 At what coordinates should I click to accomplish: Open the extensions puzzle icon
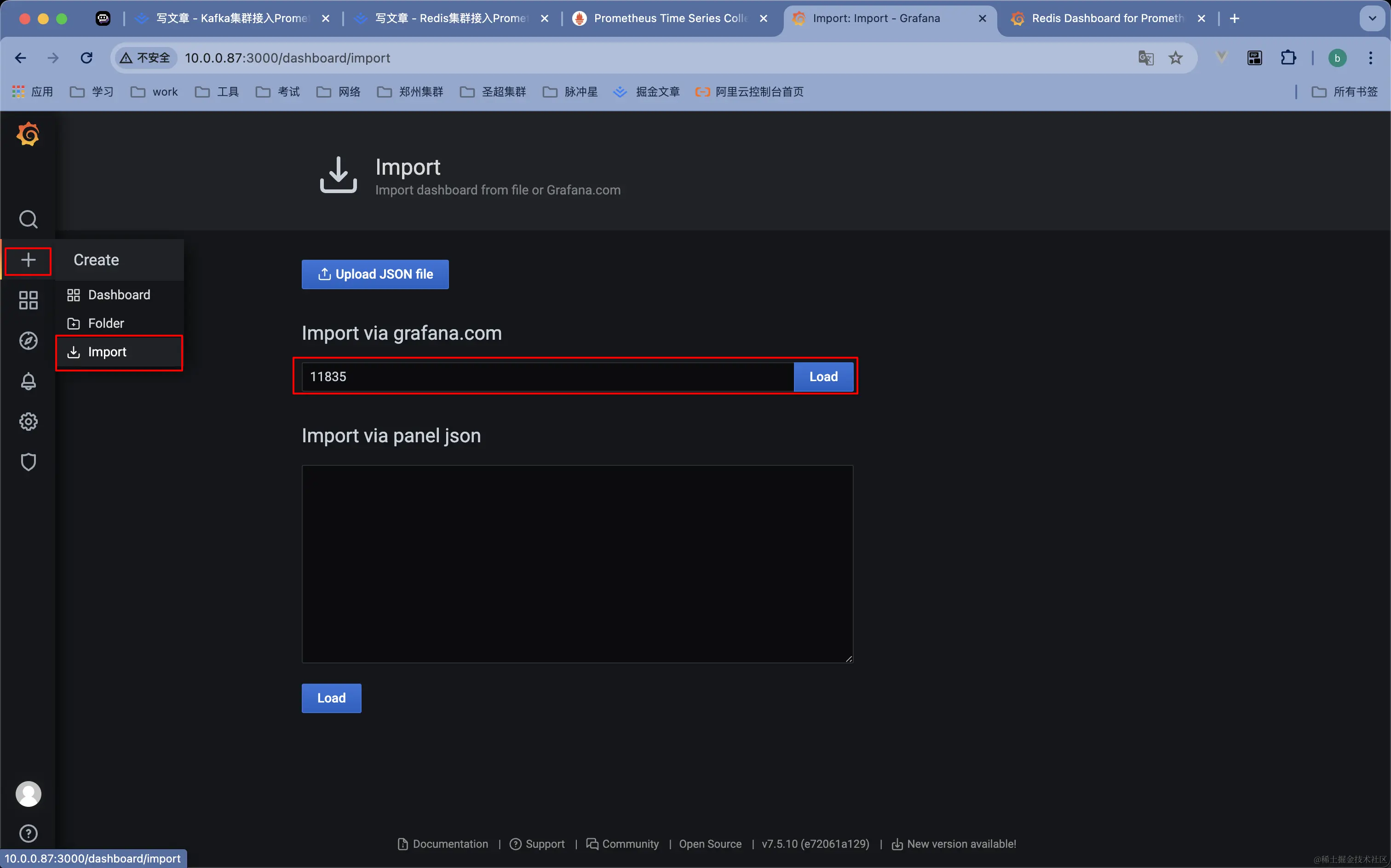[x=1288, y=58]
